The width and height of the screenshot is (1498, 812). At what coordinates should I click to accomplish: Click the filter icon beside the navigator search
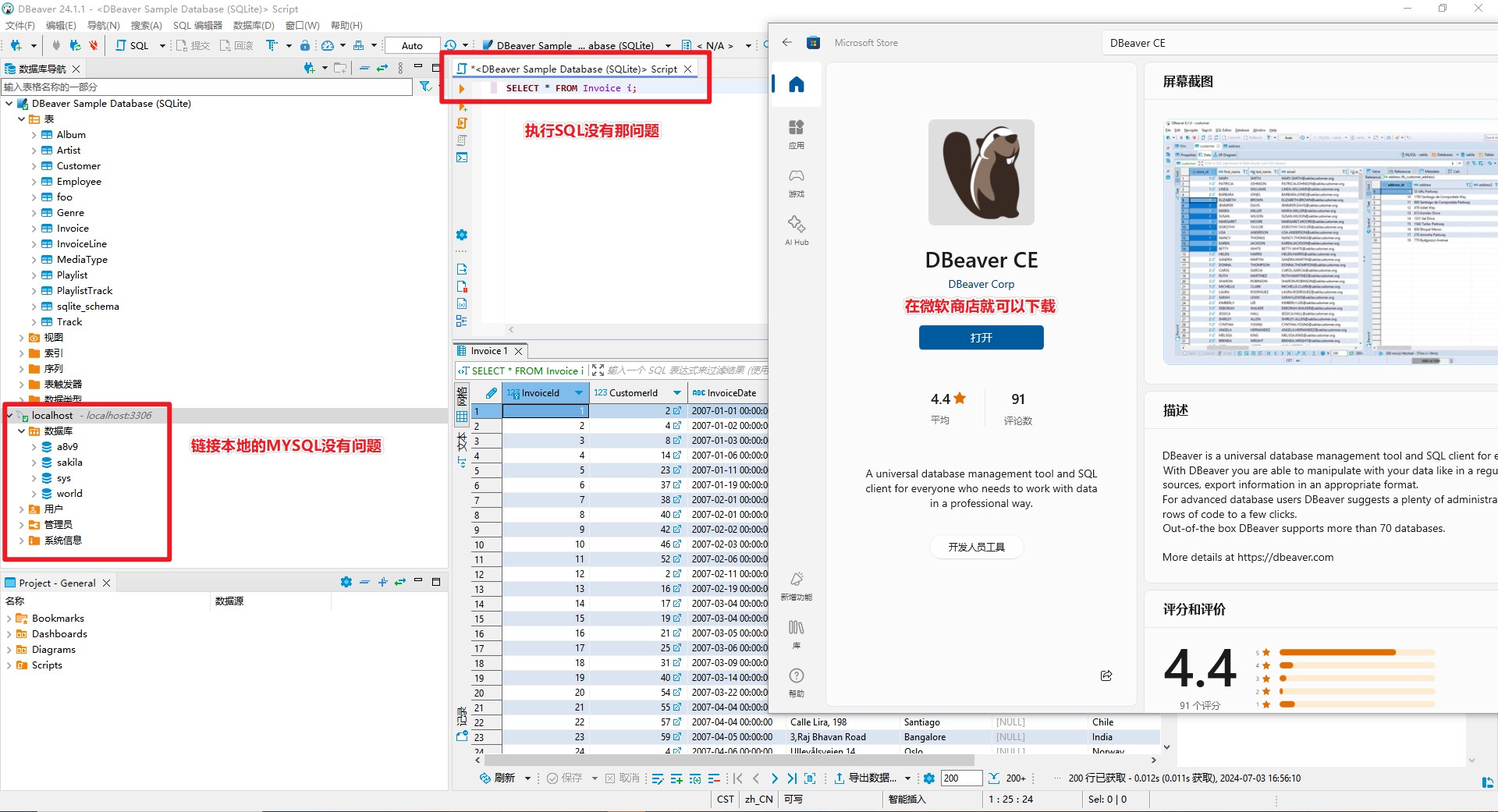(x=425, y=87)
